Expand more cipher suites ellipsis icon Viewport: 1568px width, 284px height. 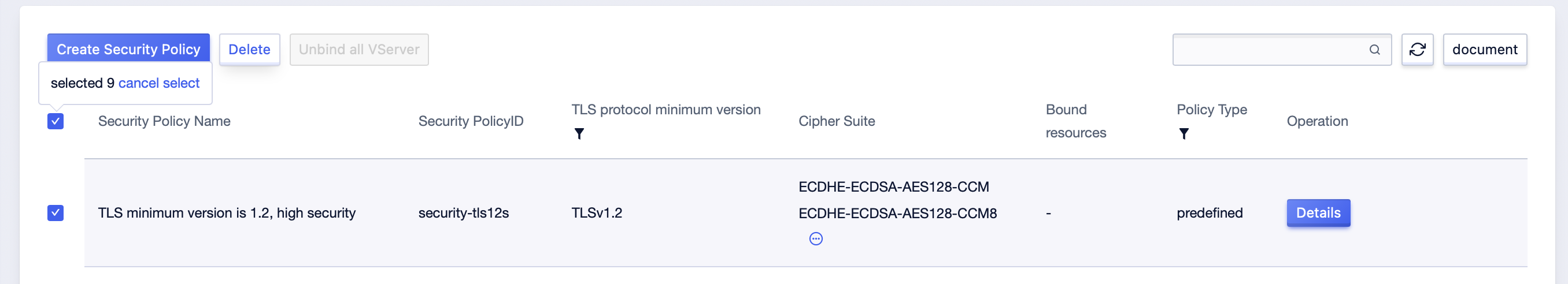[x=816, y=239]
